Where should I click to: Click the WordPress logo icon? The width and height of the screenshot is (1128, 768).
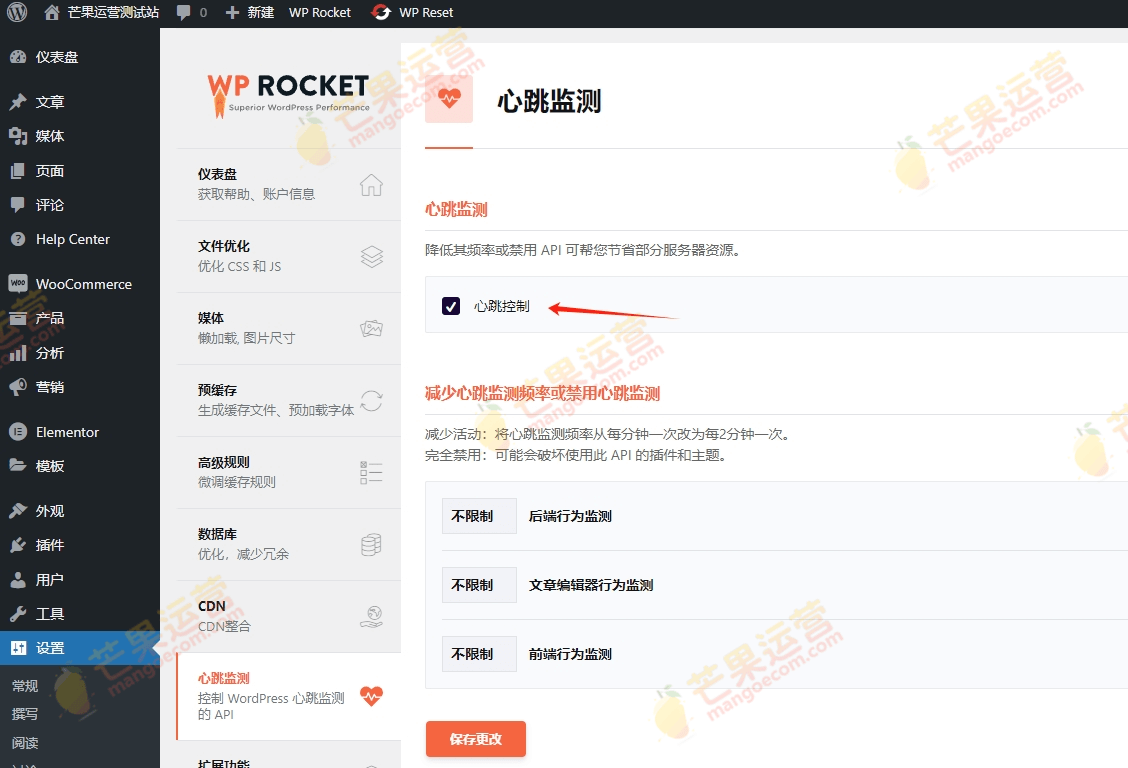(x=17, y=13)
